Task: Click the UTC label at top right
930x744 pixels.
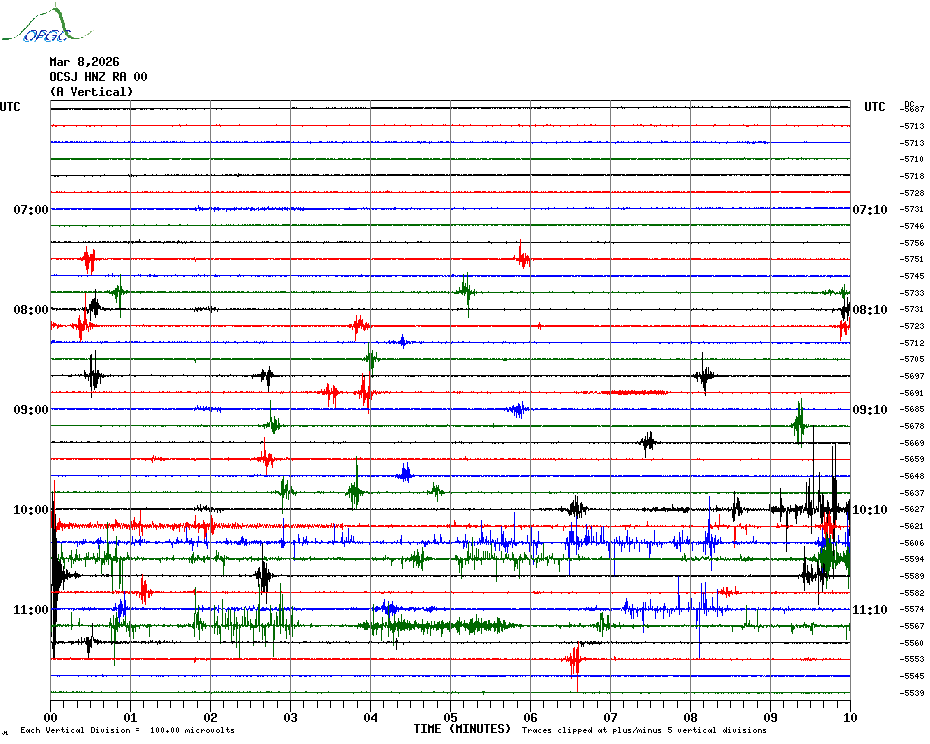Action: coord(875,107)
